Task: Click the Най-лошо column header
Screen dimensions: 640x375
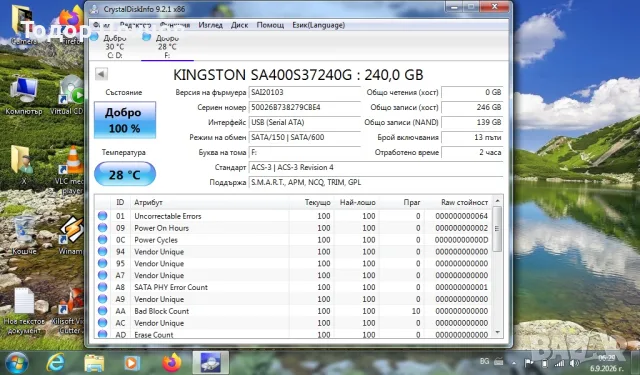Action: [357, 202]
